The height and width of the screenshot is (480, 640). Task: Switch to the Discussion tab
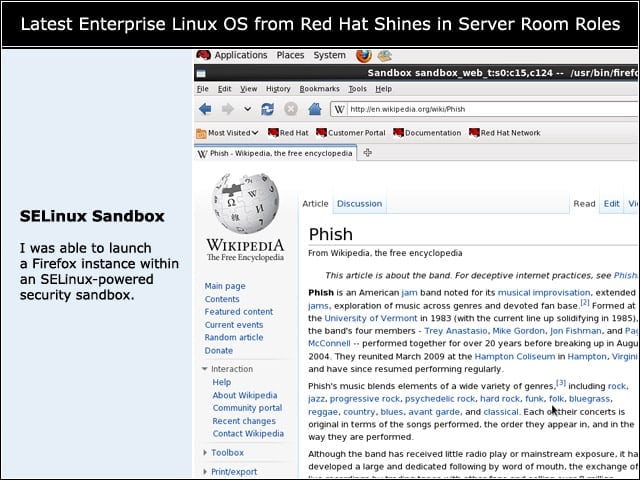pyautogui.click(x=360, y=204)
